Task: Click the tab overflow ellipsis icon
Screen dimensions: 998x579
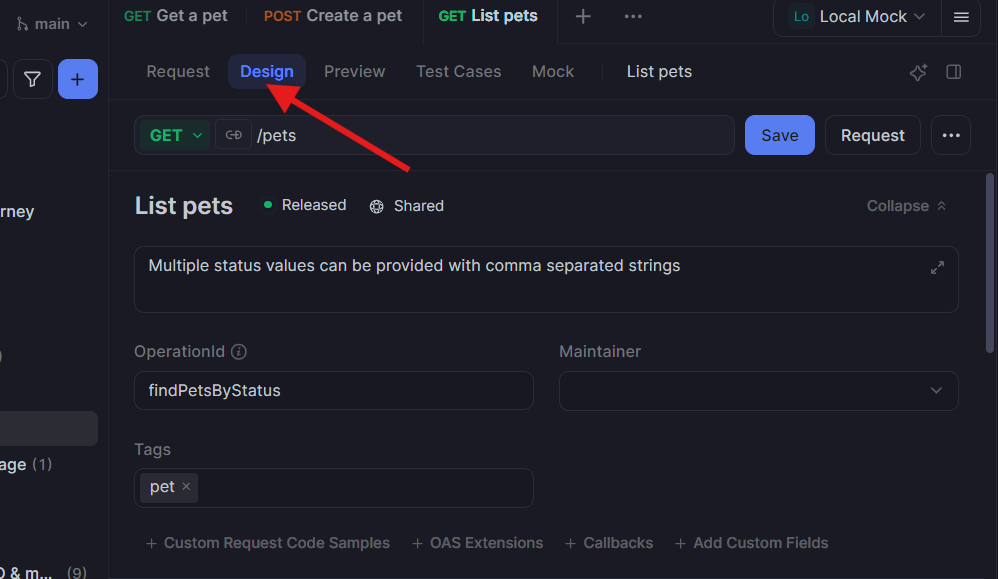Action: point(632,16)
